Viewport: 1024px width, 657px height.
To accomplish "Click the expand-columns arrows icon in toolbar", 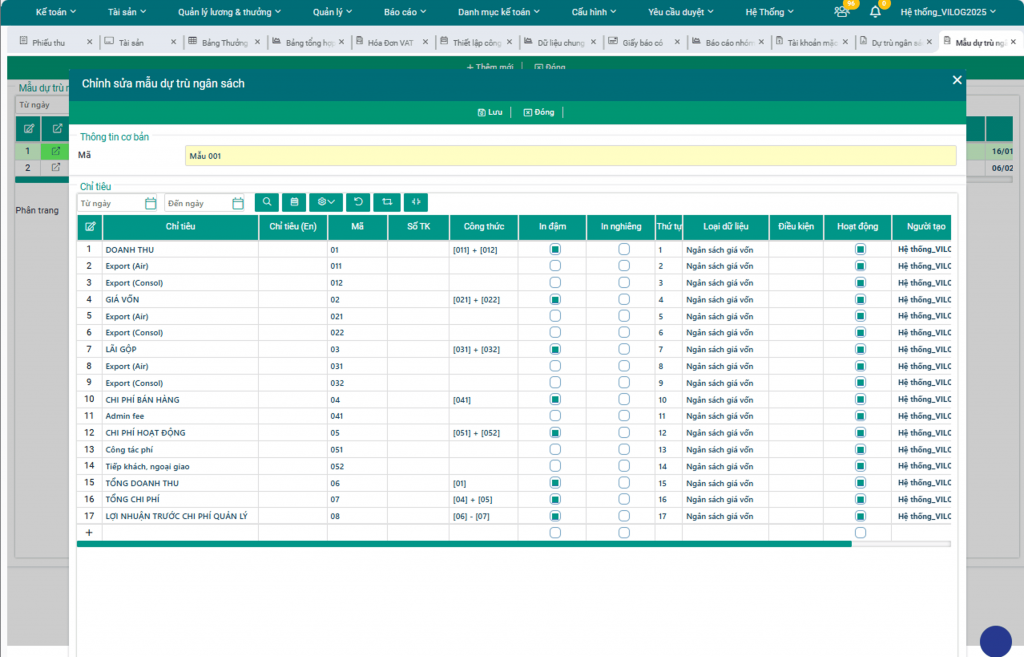I will 415,202.
